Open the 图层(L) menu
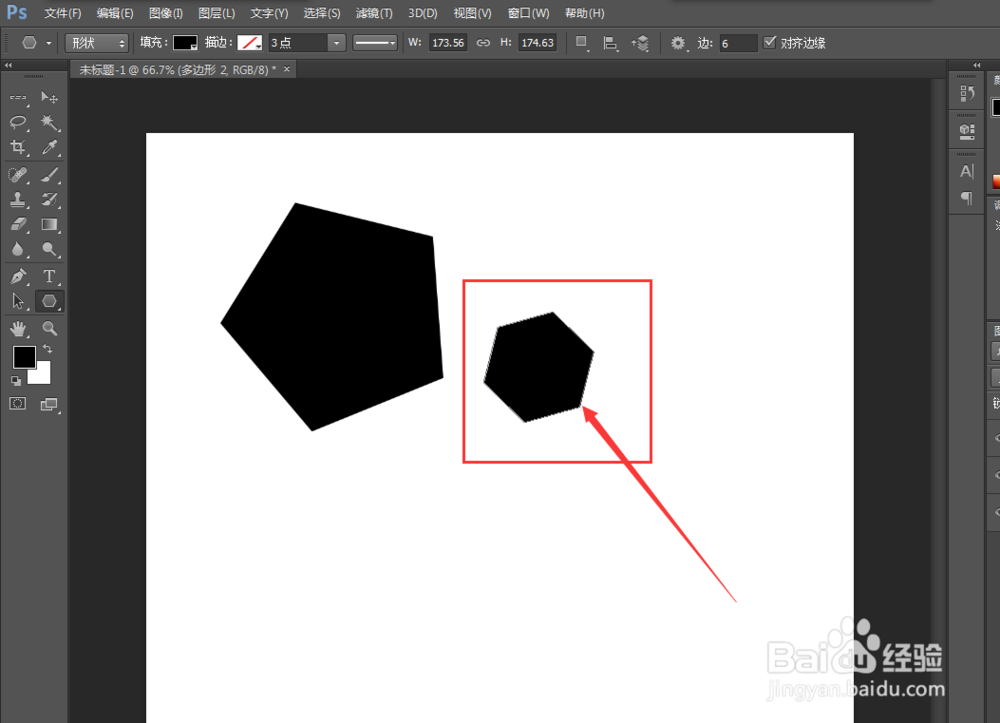 click(217, 13)
